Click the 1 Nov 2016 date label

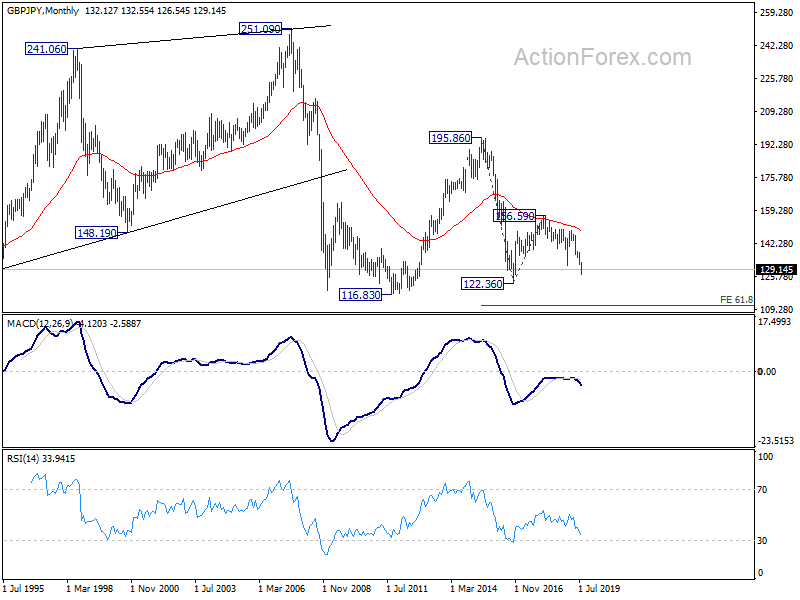pyautogui.click(x=538, y=588)
